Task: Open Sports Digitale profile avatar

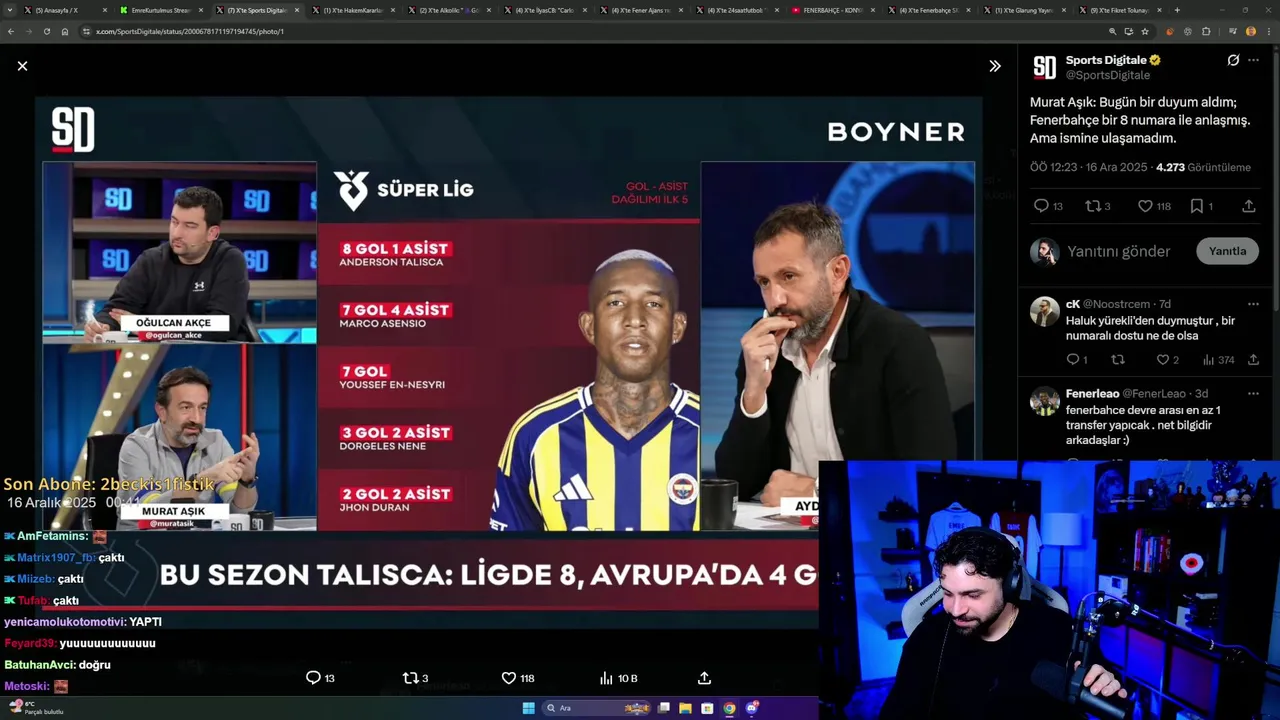Action: [1045, 67]
